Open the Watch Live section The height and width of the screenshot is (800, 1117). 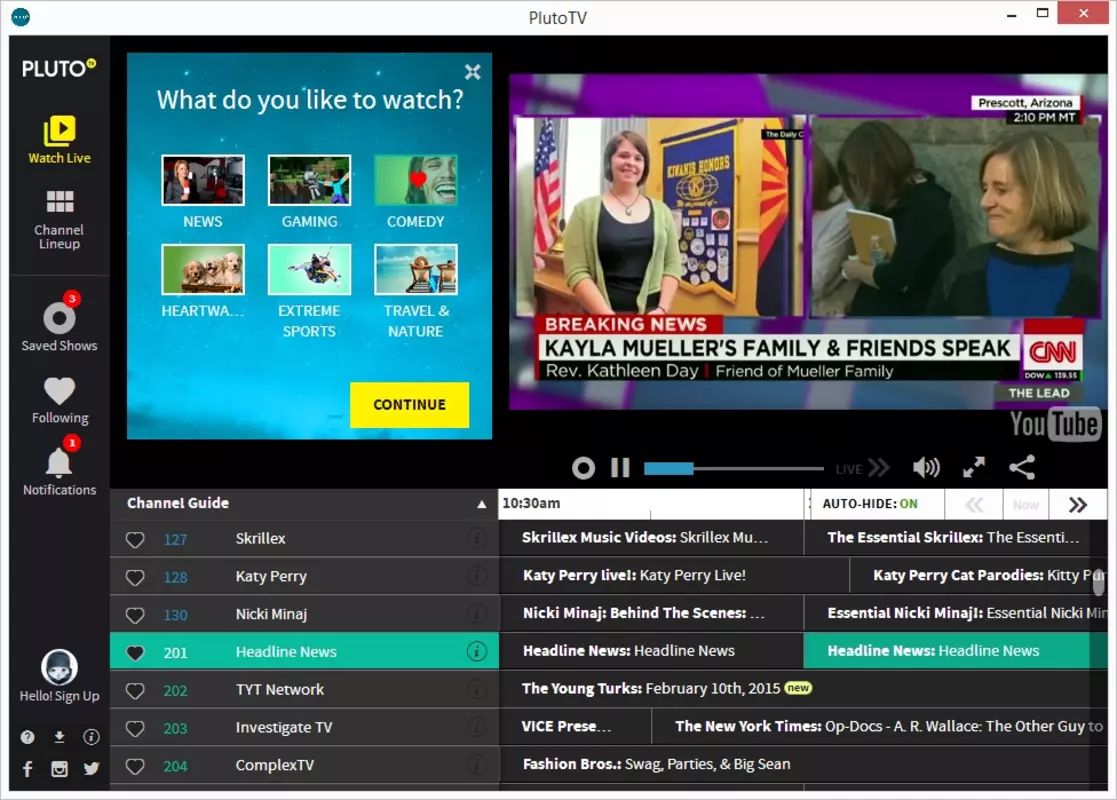point(59,140)
